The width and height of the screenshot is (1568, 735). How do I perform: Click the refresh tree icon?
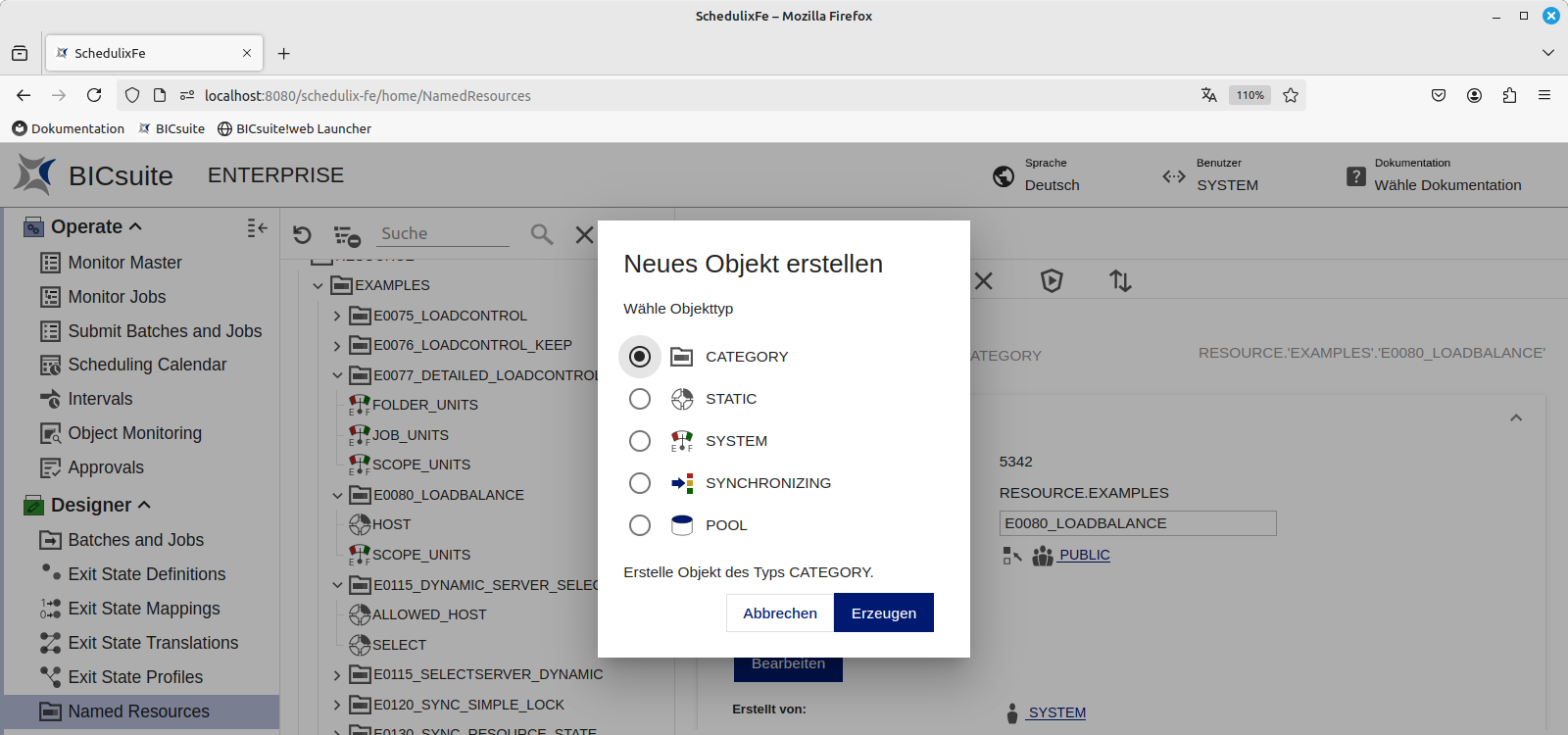pos(302,234)
